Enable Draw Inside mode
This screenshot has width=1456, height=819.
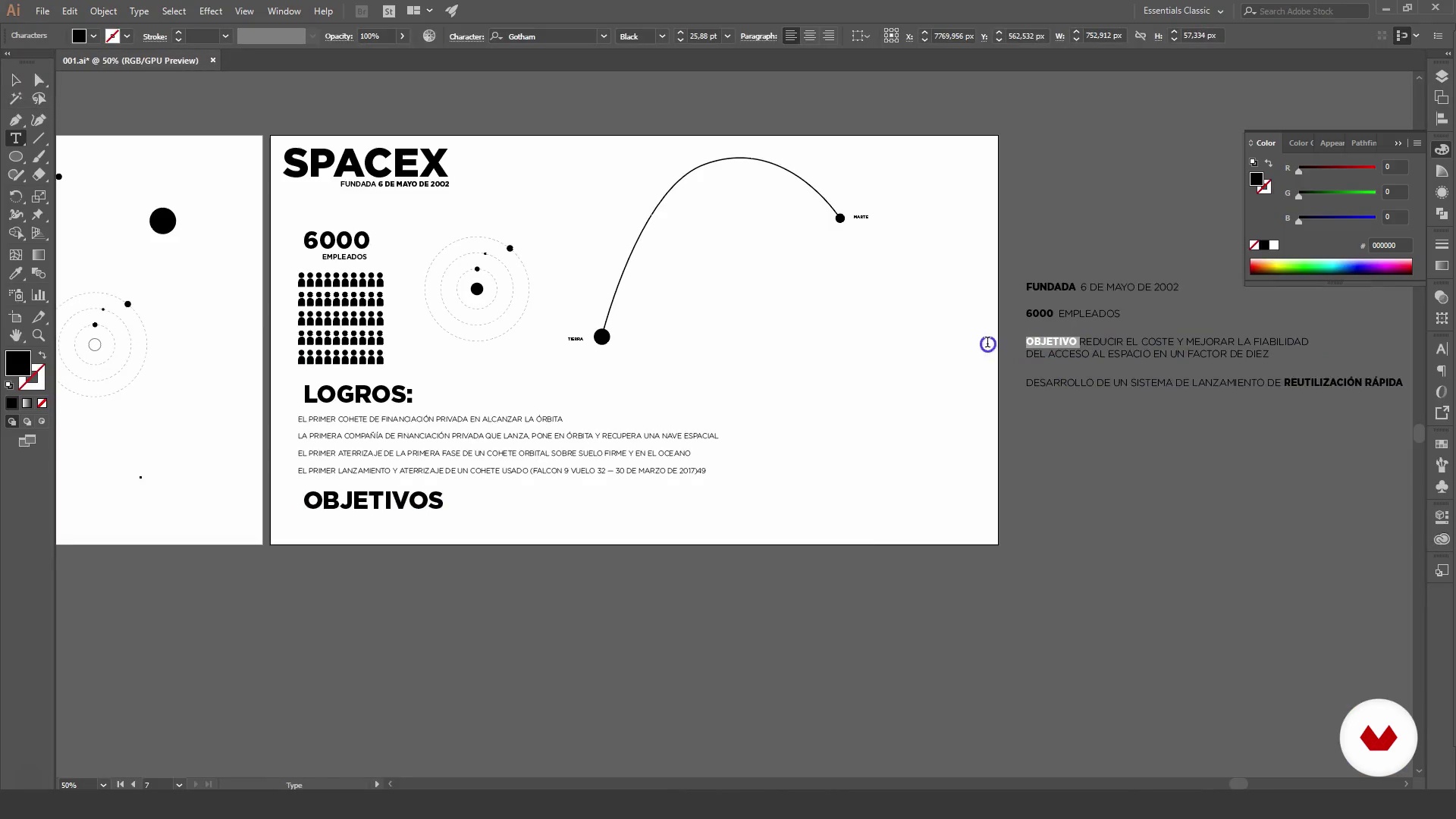click(42, 422)
